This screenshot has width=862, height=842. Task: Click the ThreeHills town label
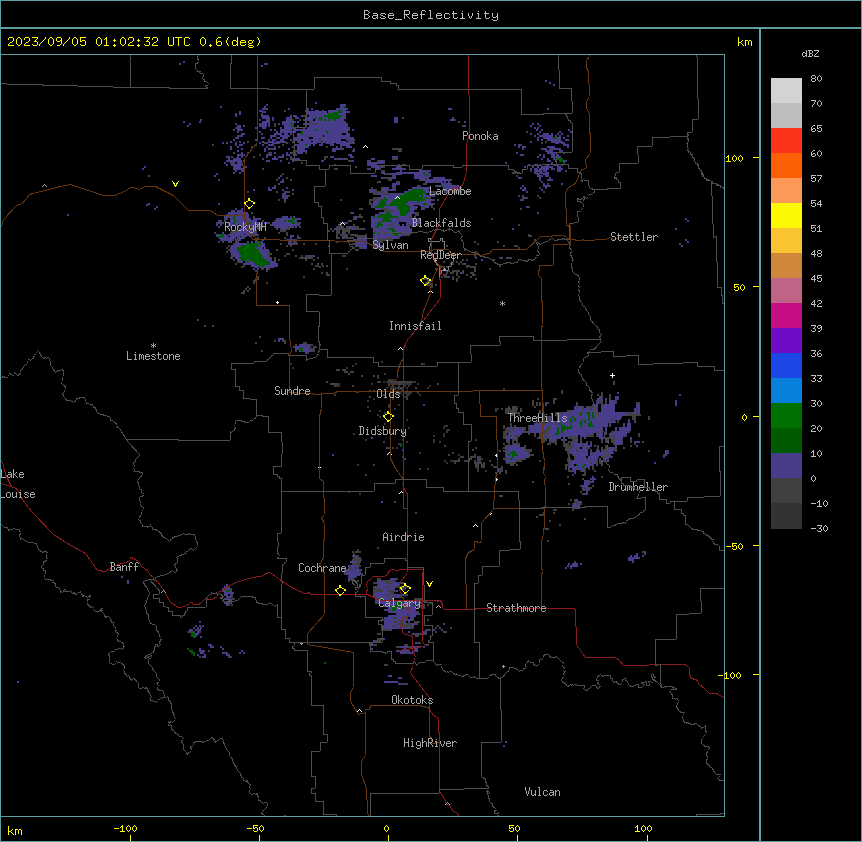537,418
